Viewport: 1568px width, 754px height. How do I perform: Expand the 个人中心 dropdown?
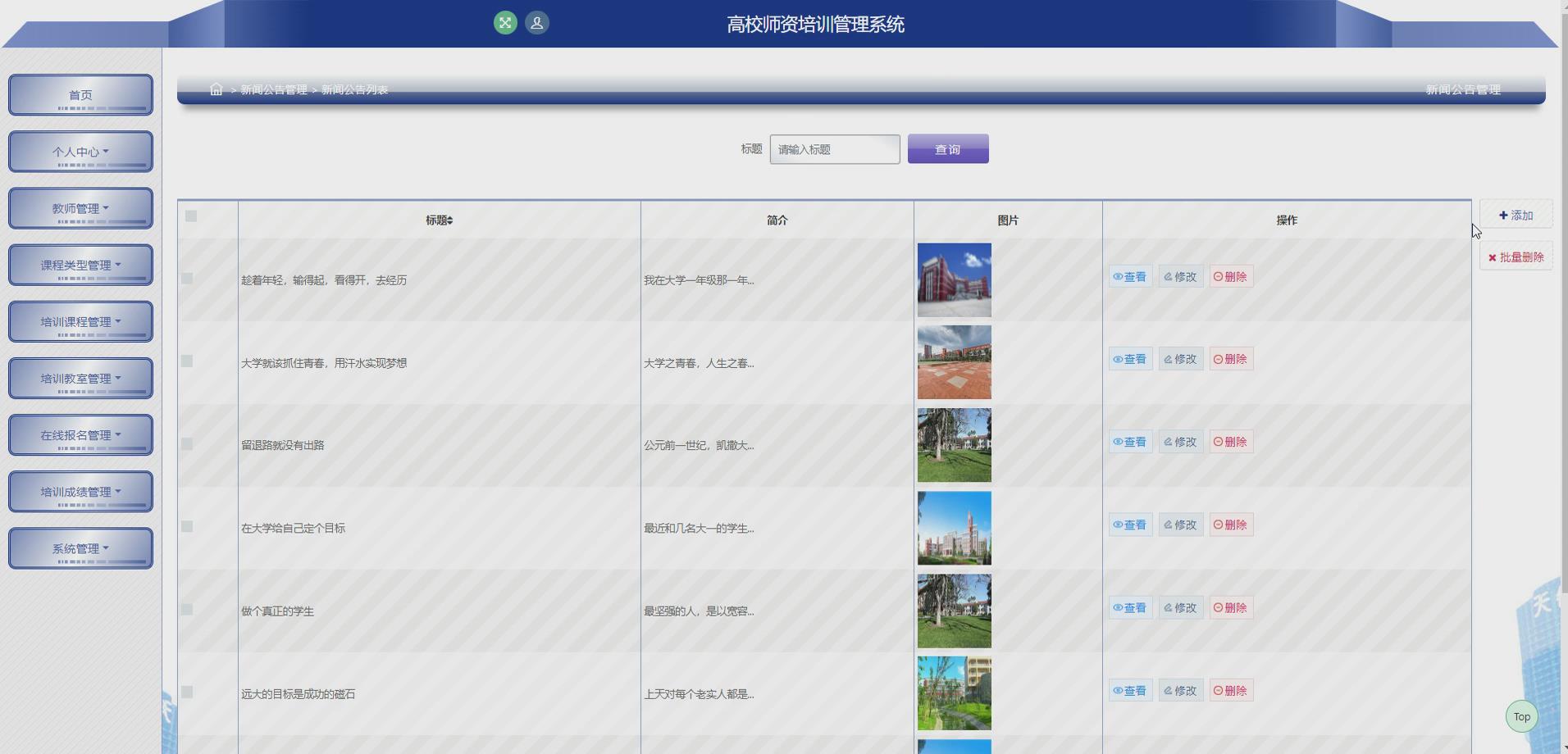click(x=80, y=151)
